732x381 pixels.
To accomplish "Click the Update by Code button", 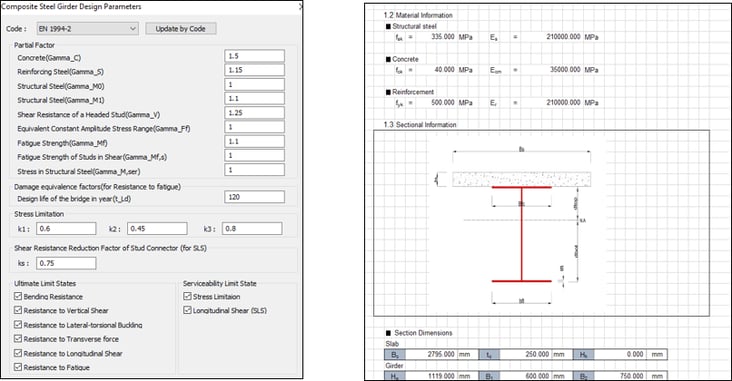I will coord(181,28).
